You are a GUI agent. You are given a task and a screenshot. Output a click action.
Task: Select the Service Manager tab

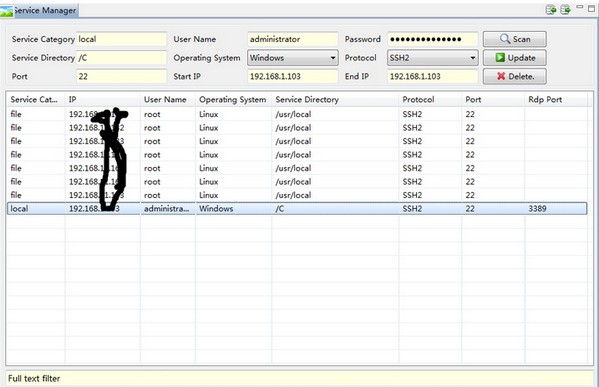pos(39,10)
